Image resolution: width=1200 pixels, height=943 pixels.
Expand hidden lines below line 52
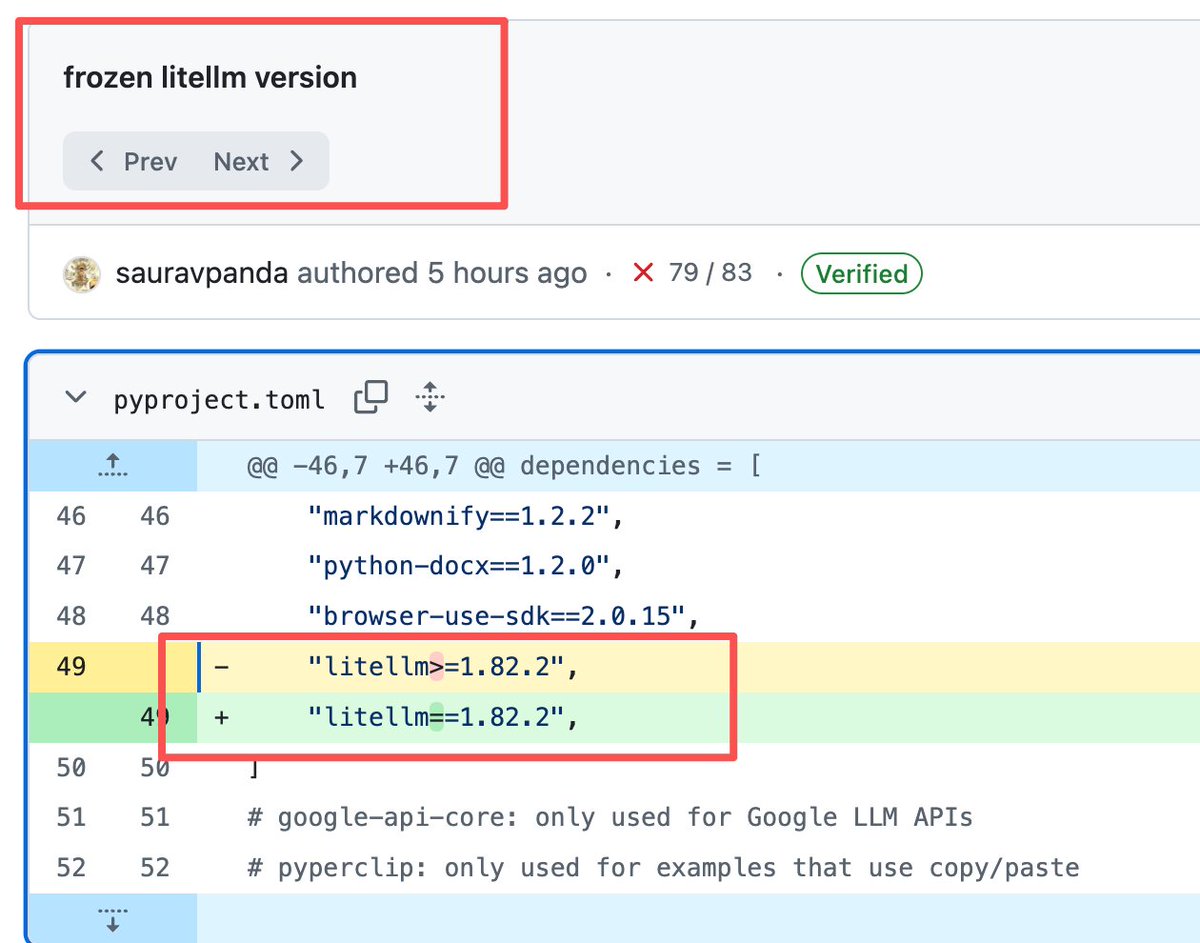113,917
